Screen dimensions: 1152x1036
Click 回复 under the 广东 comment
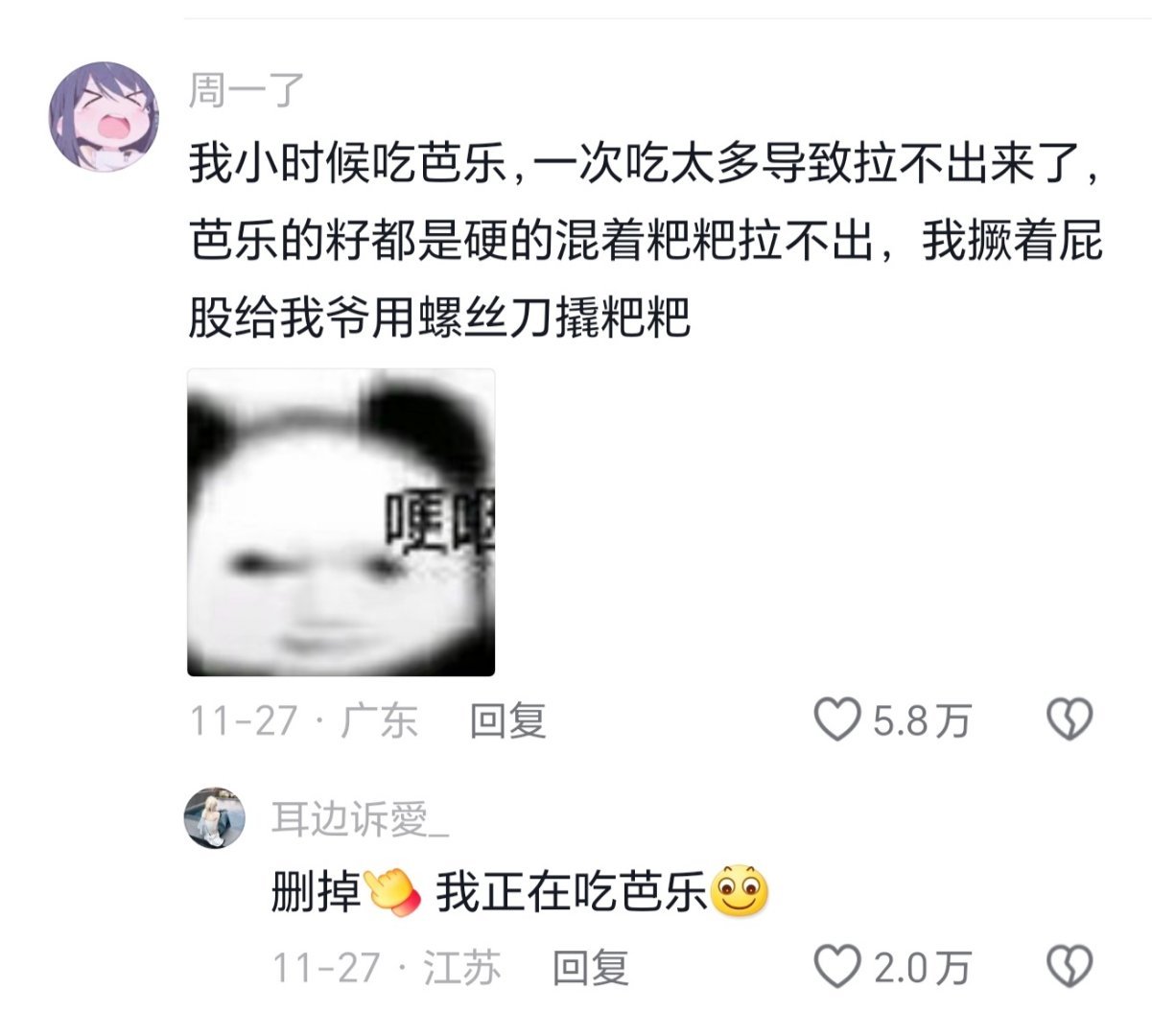coord(507,720)
